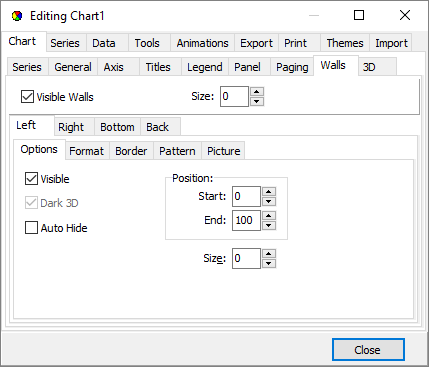Increase the left wall Size up arrow
This screenshot has height=367, width=429.
[x=269, y=254]
